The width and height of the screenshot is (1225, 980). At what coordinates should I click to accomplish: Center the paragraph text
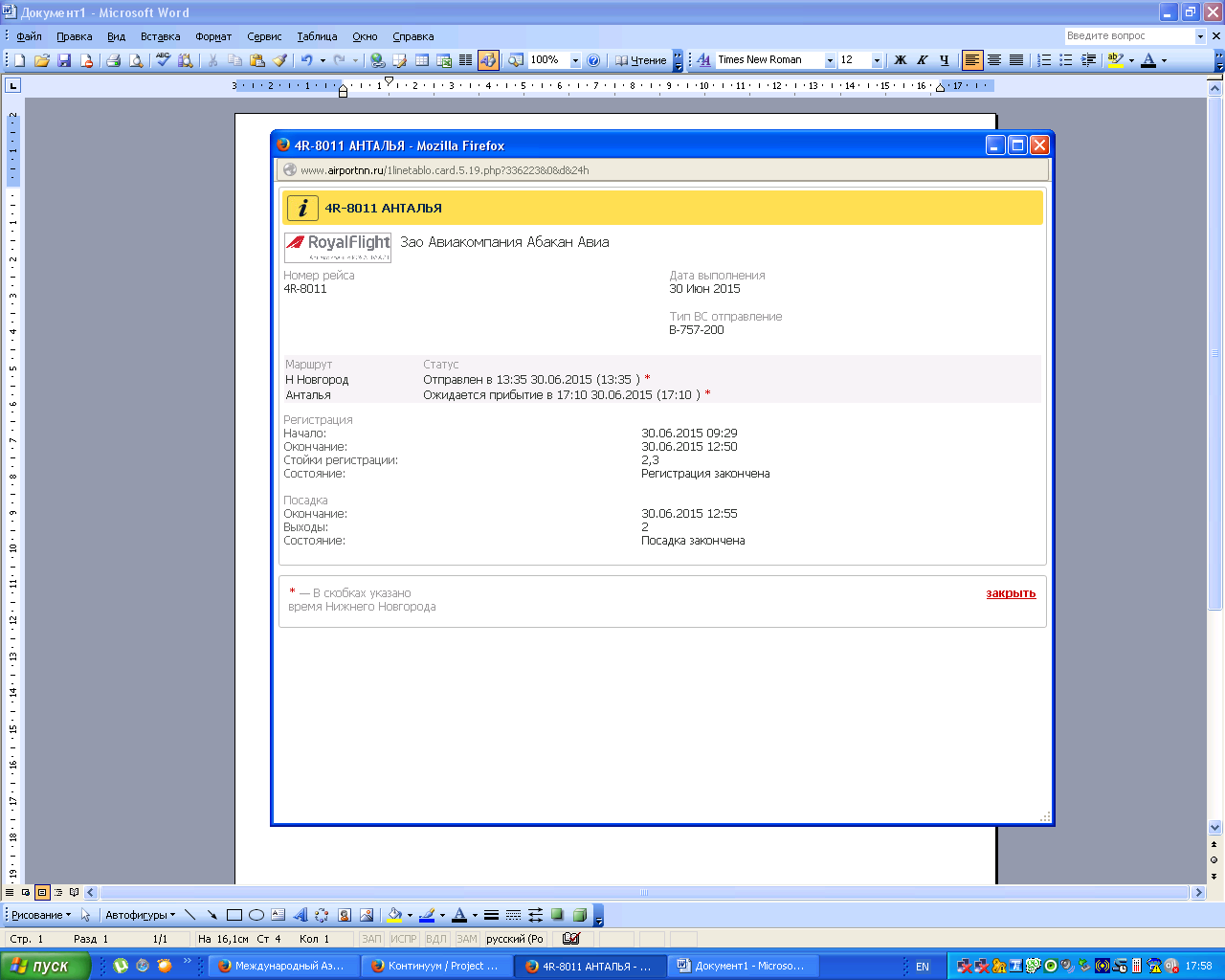tap(994, 60)
